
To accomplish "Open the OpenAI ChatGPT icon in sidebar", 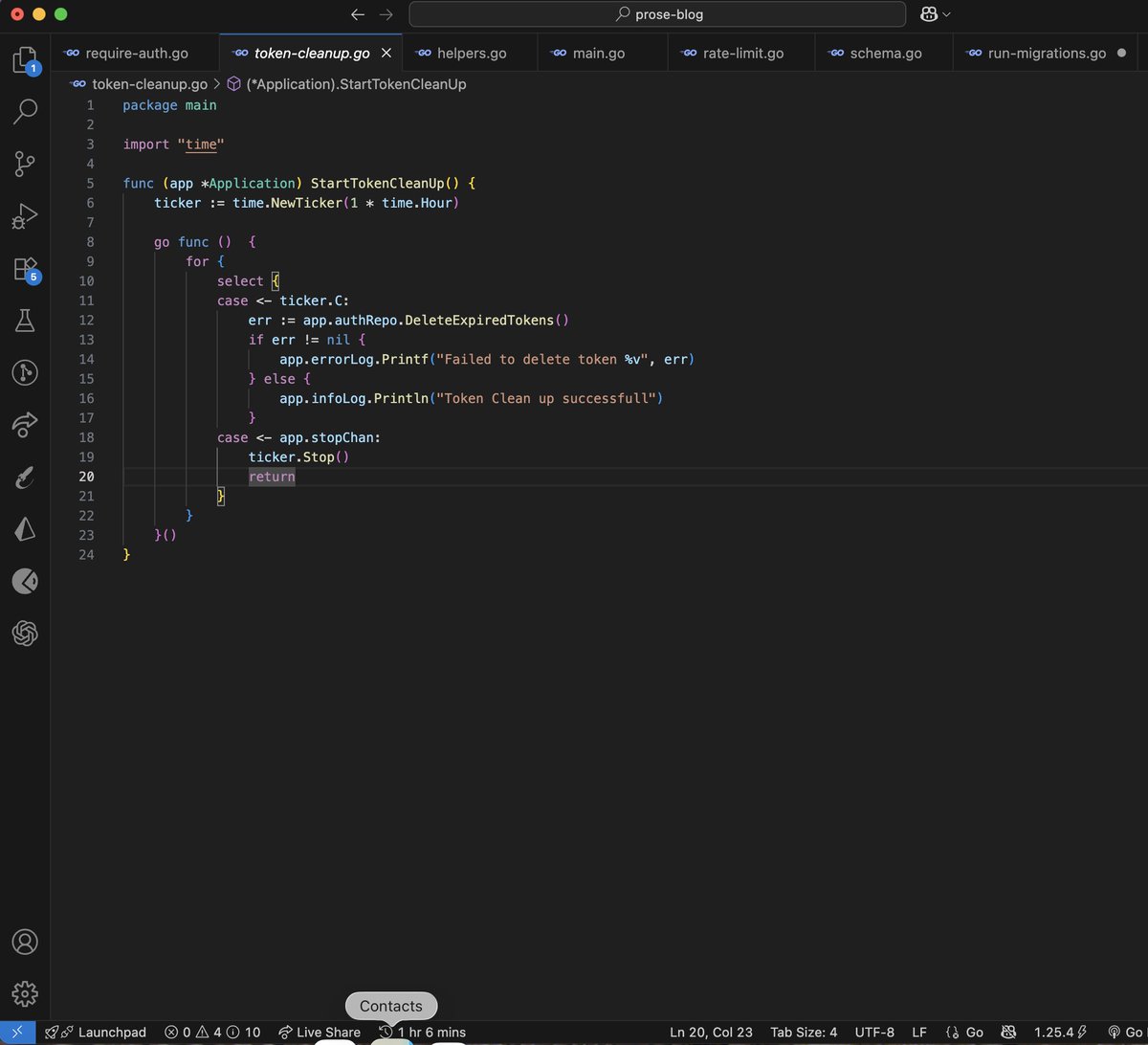I will [x=25, y=633].
